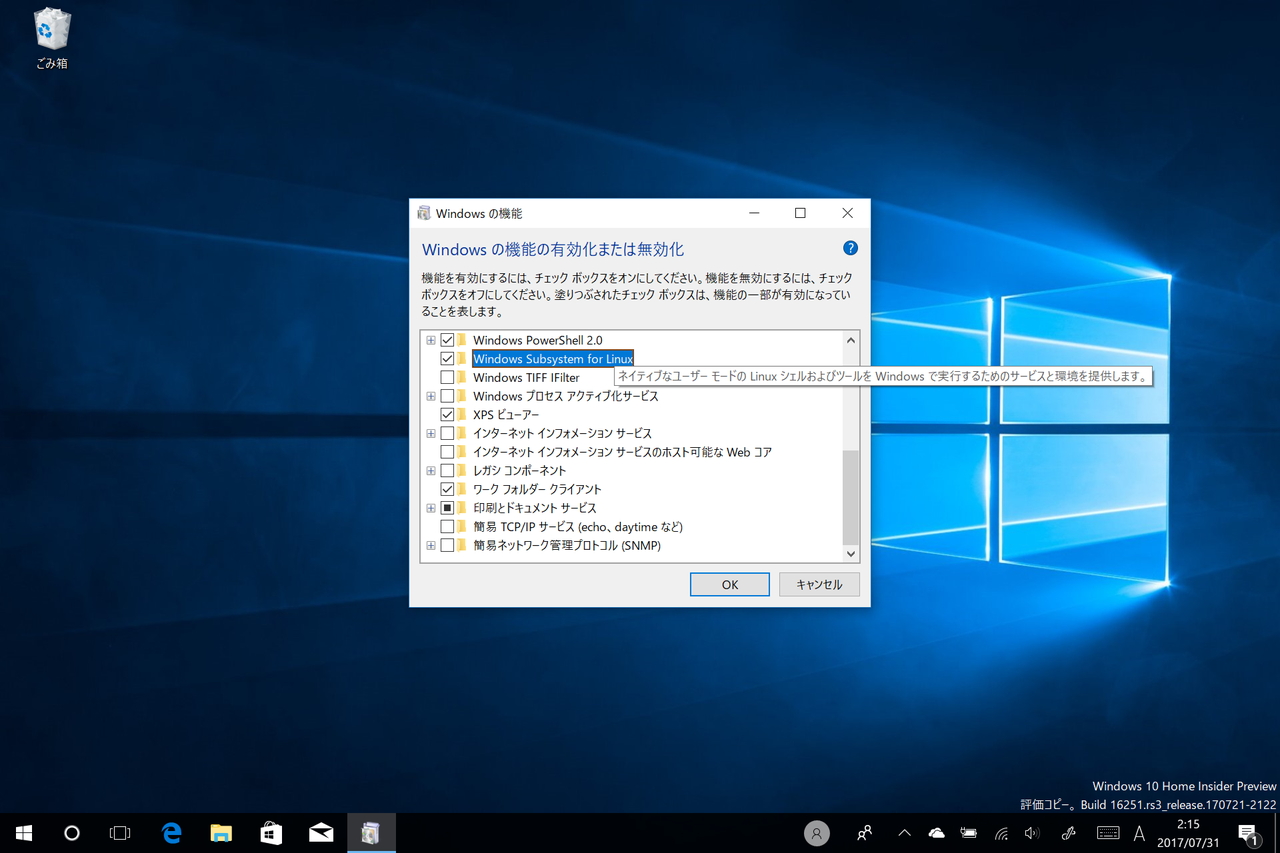Open the Windows の機能 help question mark
This screenshot has width=1280, height=853.
pyautogui.click(x=850, y=247)
